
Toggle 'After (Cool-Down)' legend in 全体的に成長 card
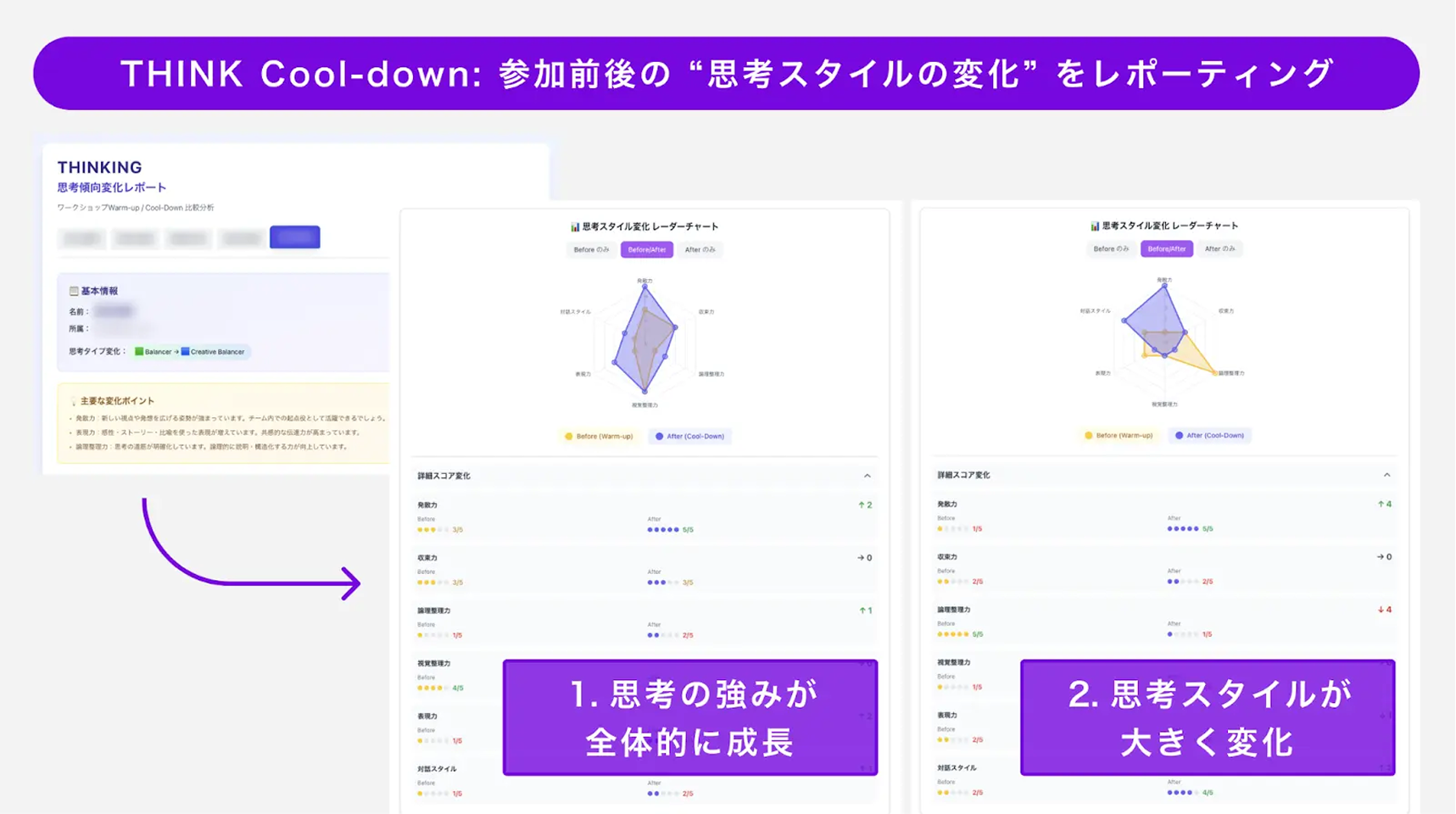689,437
